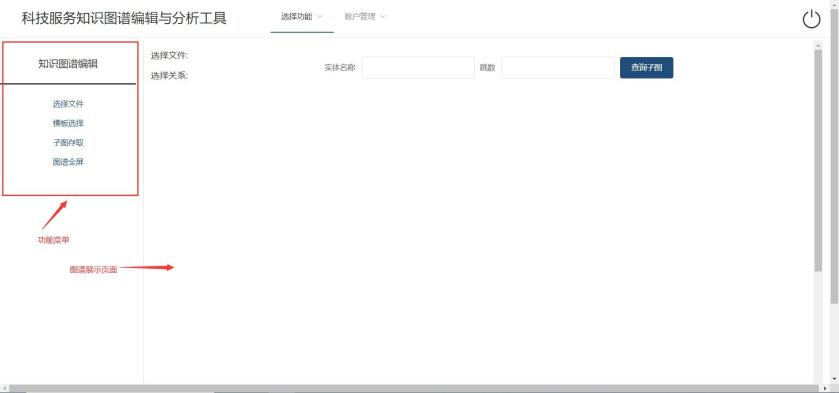
Task: Click the 选择关系: label in main panel
Action: pos(169,75)
